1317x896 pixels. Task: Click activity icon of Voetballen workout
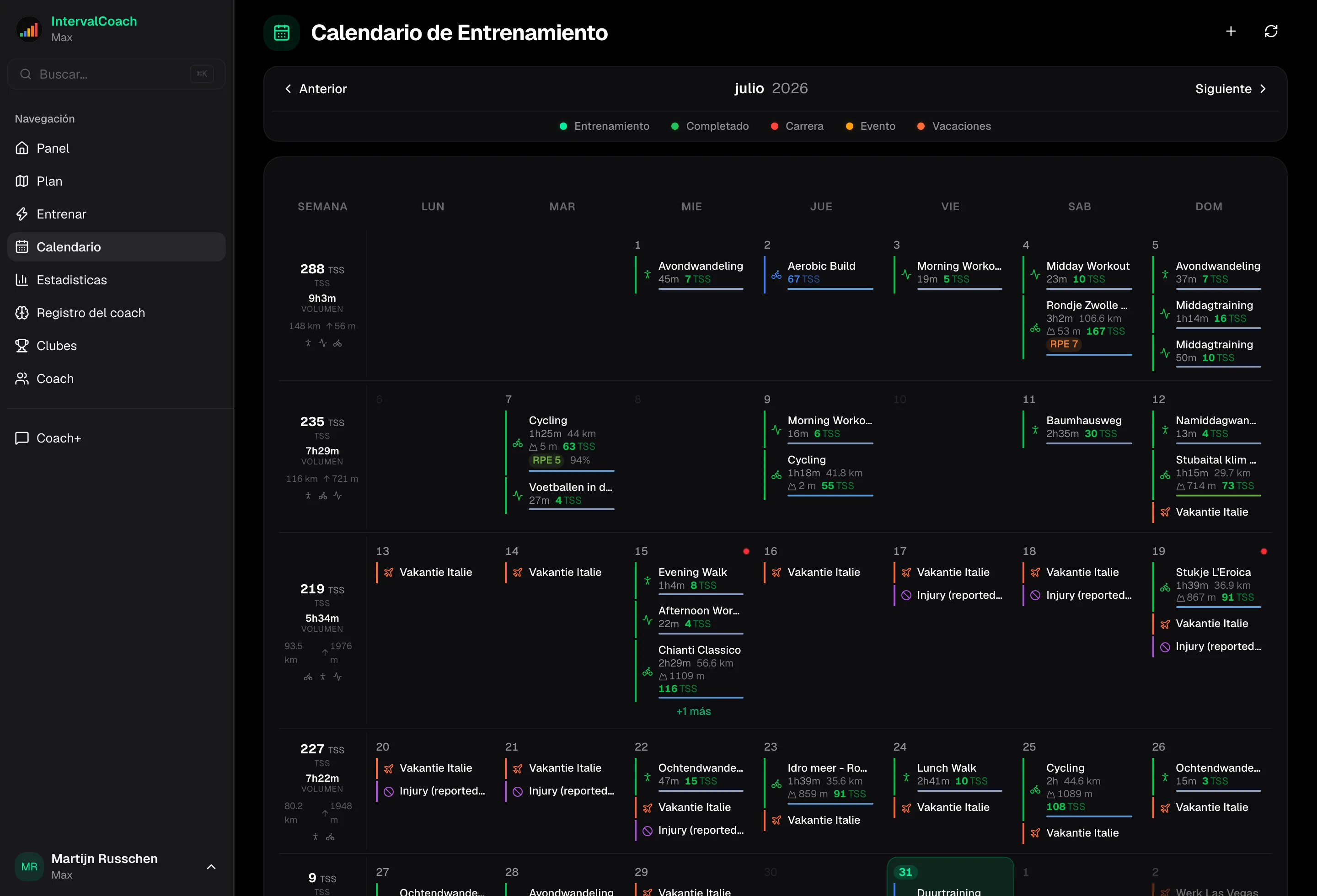[517, 496]
